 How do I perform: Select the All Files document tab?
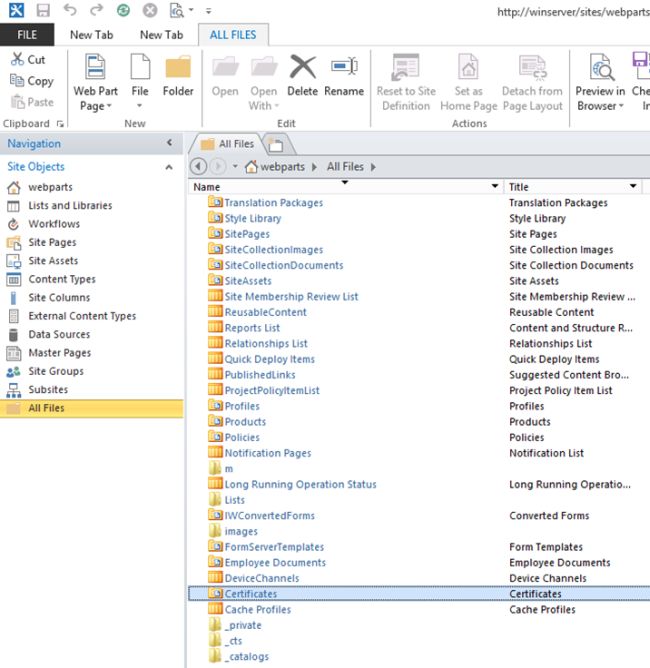pyautogui.click(x=227, y=144)
